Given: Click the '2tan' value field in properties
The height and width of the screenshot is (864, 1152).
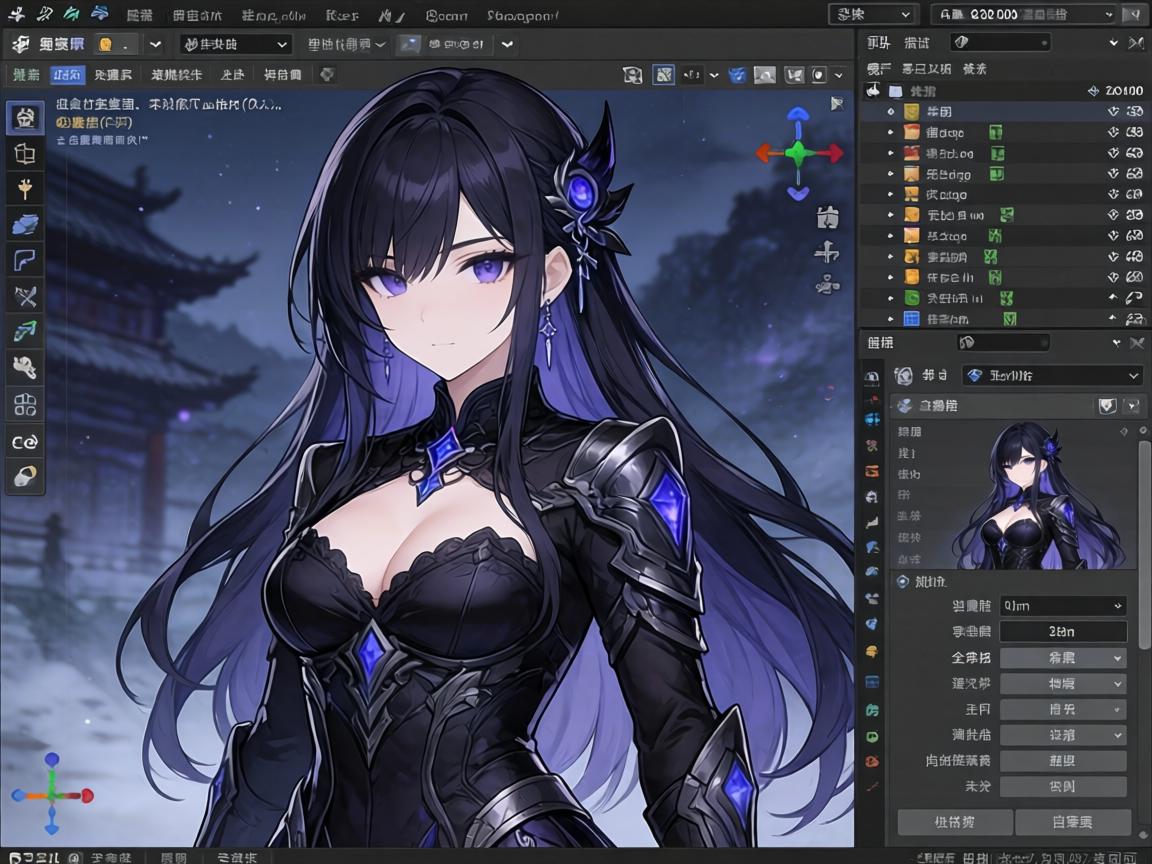Looking at the screenshot, I should [1063, 632].
